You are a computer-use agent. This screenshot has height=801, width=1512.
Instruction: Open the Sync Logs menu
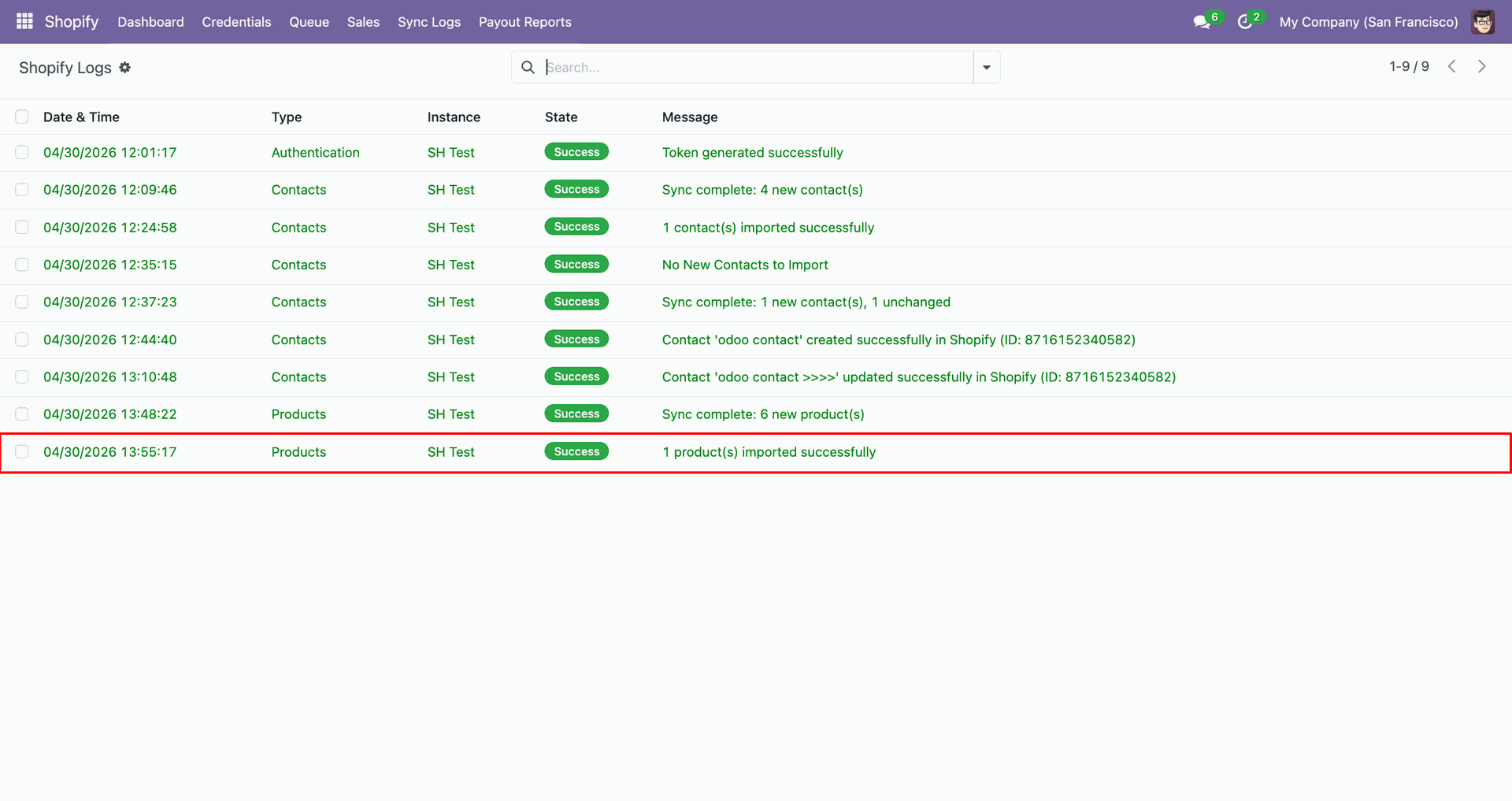point(429,22)
